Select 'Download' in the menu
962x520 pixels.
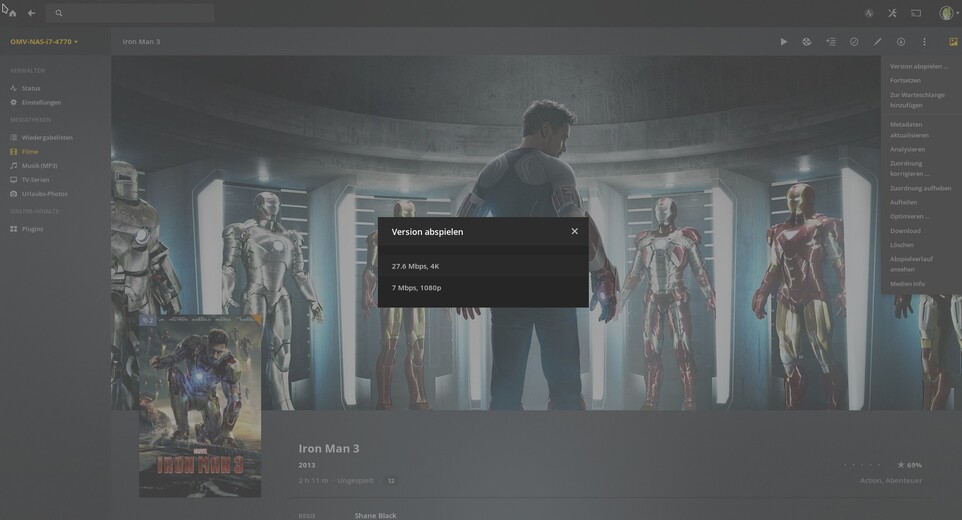click(x=905, y=231)
